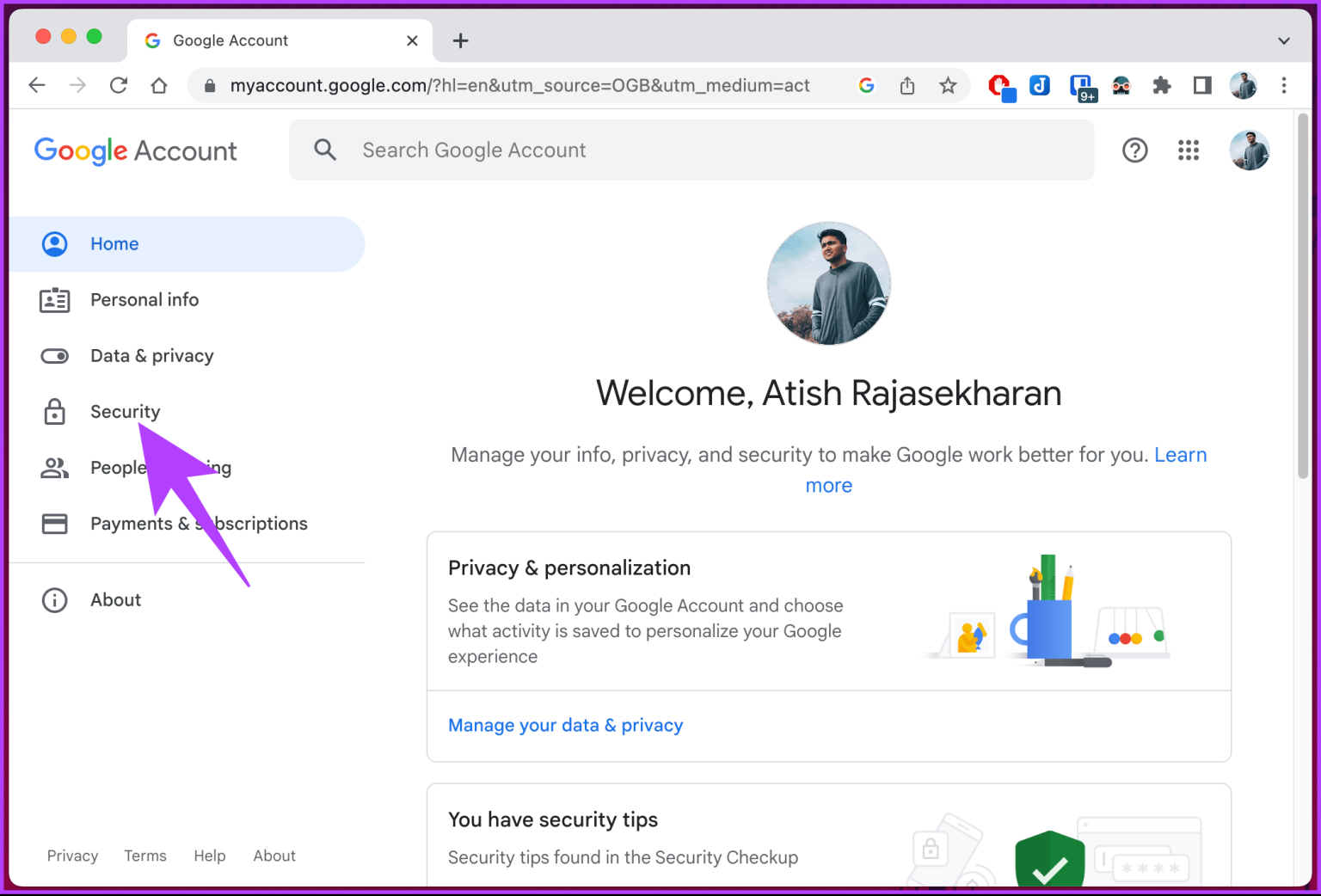Bookmark the page with the star icon
Image resolution: width=1321 pixels, height=896 pixels.
[x=948, y=85]
